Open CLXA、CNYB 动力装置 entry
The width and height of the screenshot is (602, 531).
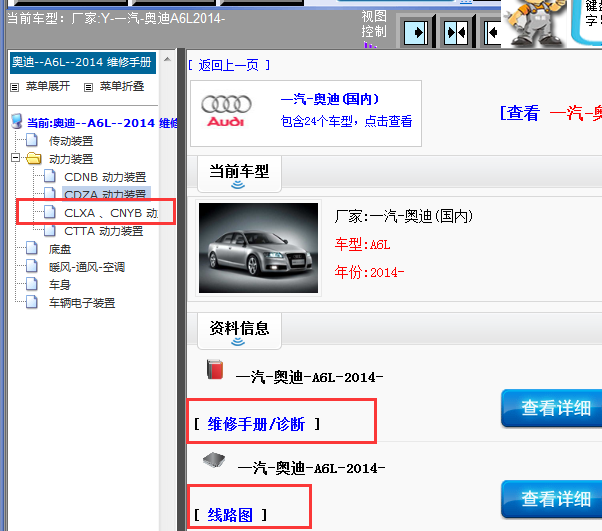point(111,213)
